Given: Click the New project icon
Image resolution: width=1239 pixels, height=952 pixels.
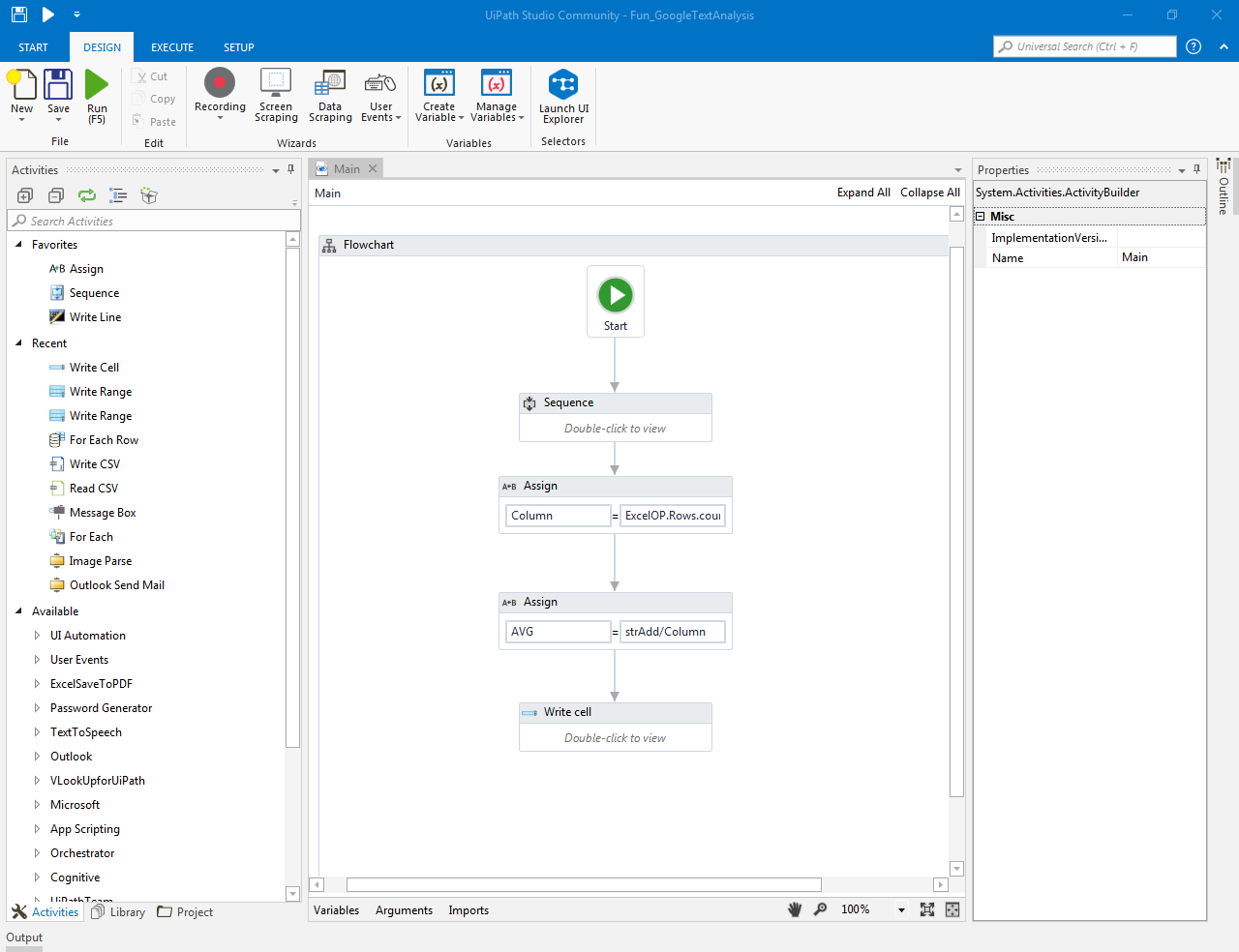Looking at the screenshot, I should click(x=22, y=85).
